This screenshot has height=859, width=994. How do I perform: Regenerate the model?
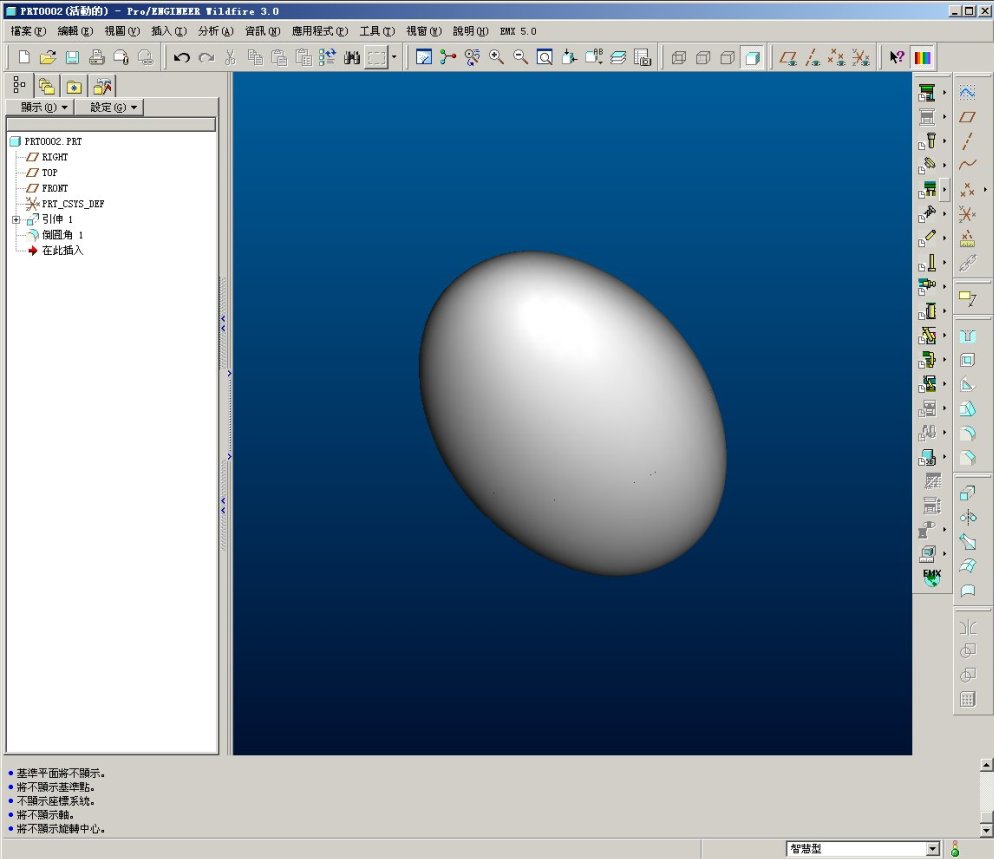click(327, 58)
